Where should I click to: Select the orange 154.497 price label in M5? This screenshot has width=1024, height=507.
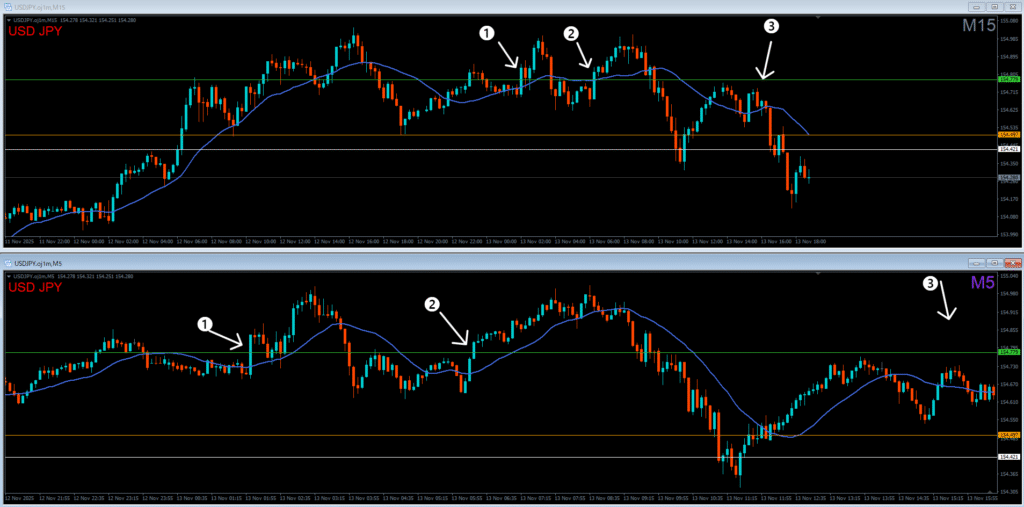click(x=1009, y=434)
